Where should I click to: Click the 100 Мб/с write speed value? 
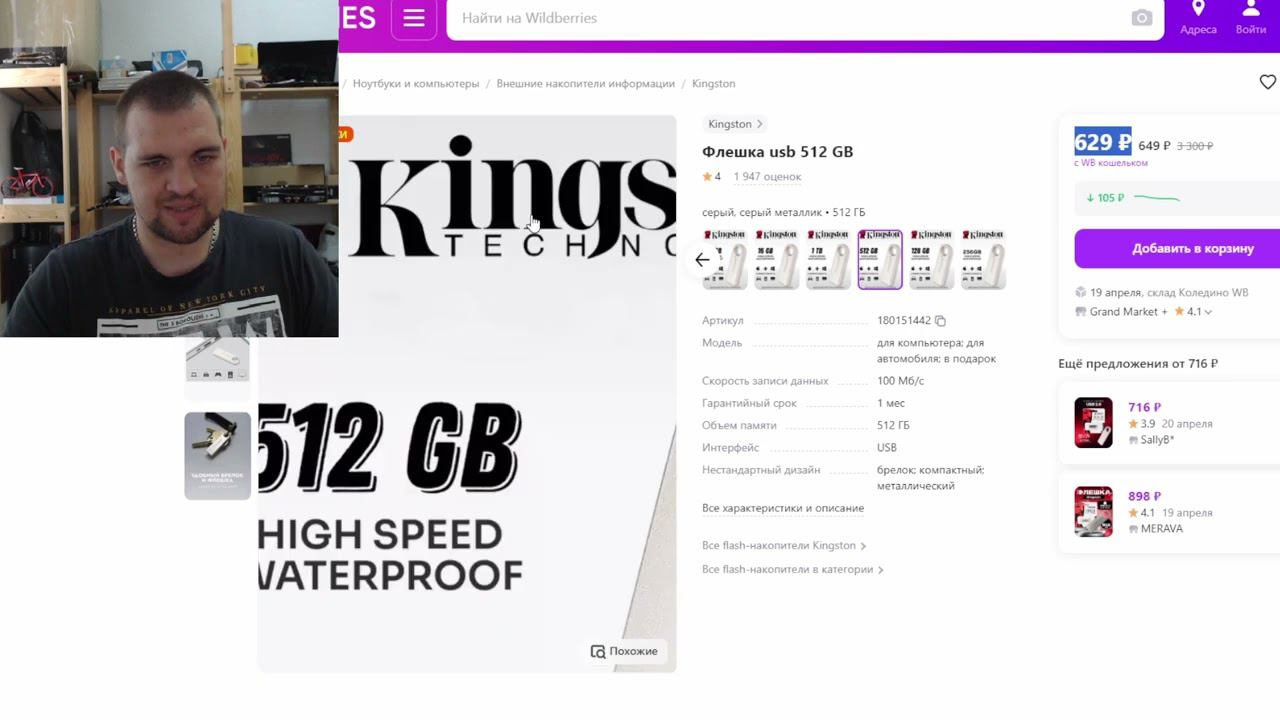tap(900, 381)
